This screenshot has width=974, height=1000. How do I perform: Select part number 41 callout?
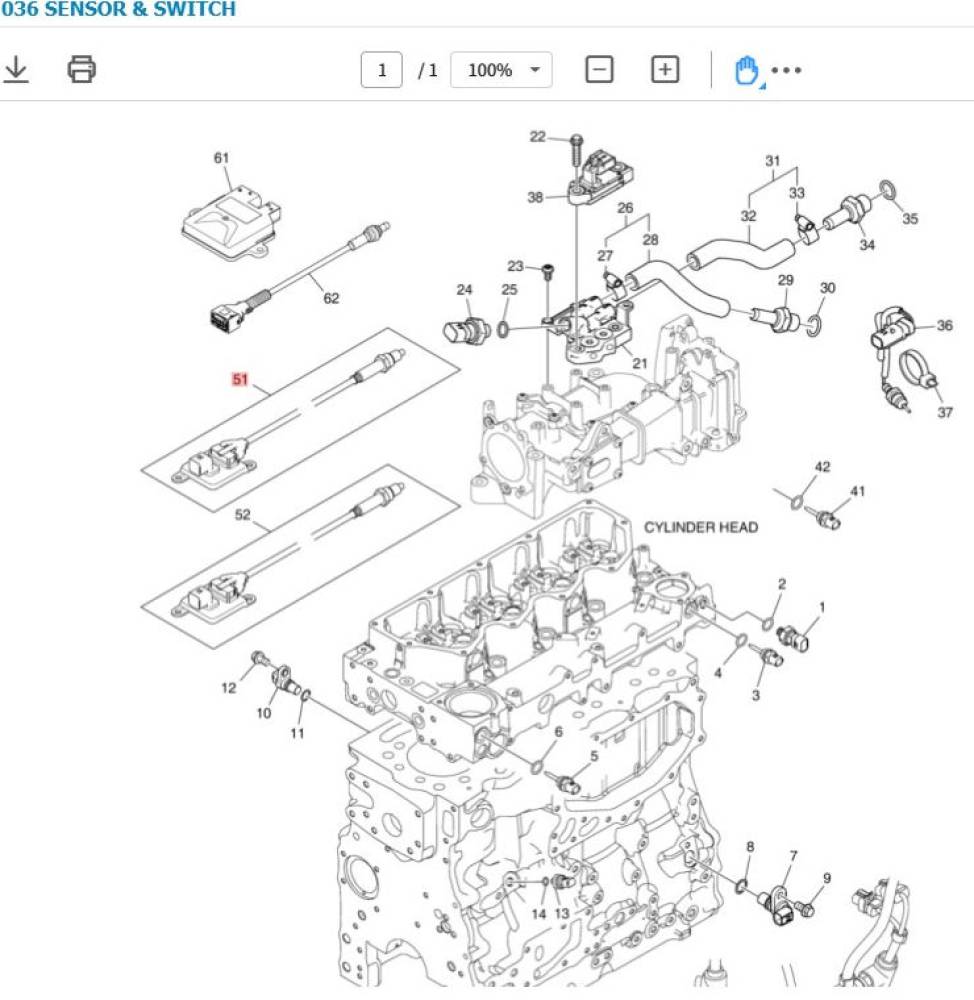pos(857,491)
